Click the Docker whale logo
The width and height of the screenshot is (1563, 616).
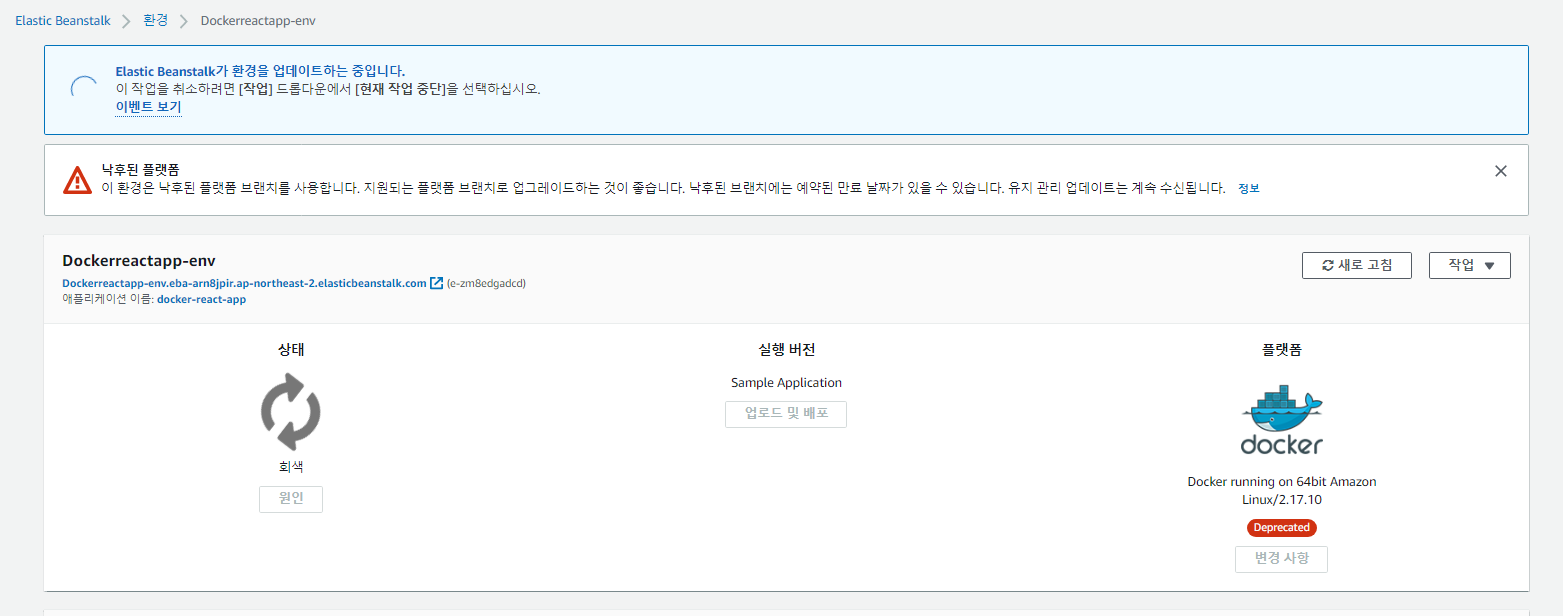point(1282,420)
